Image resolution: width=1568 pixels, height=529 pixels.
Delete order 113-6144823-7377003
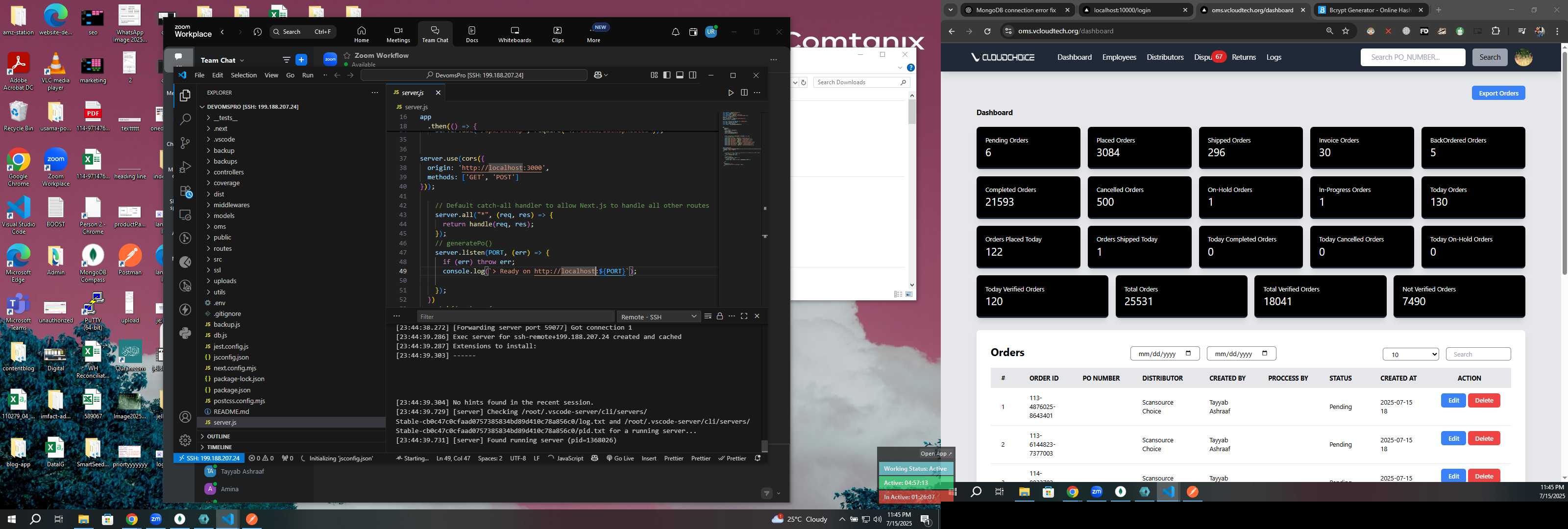point(1483,438)
